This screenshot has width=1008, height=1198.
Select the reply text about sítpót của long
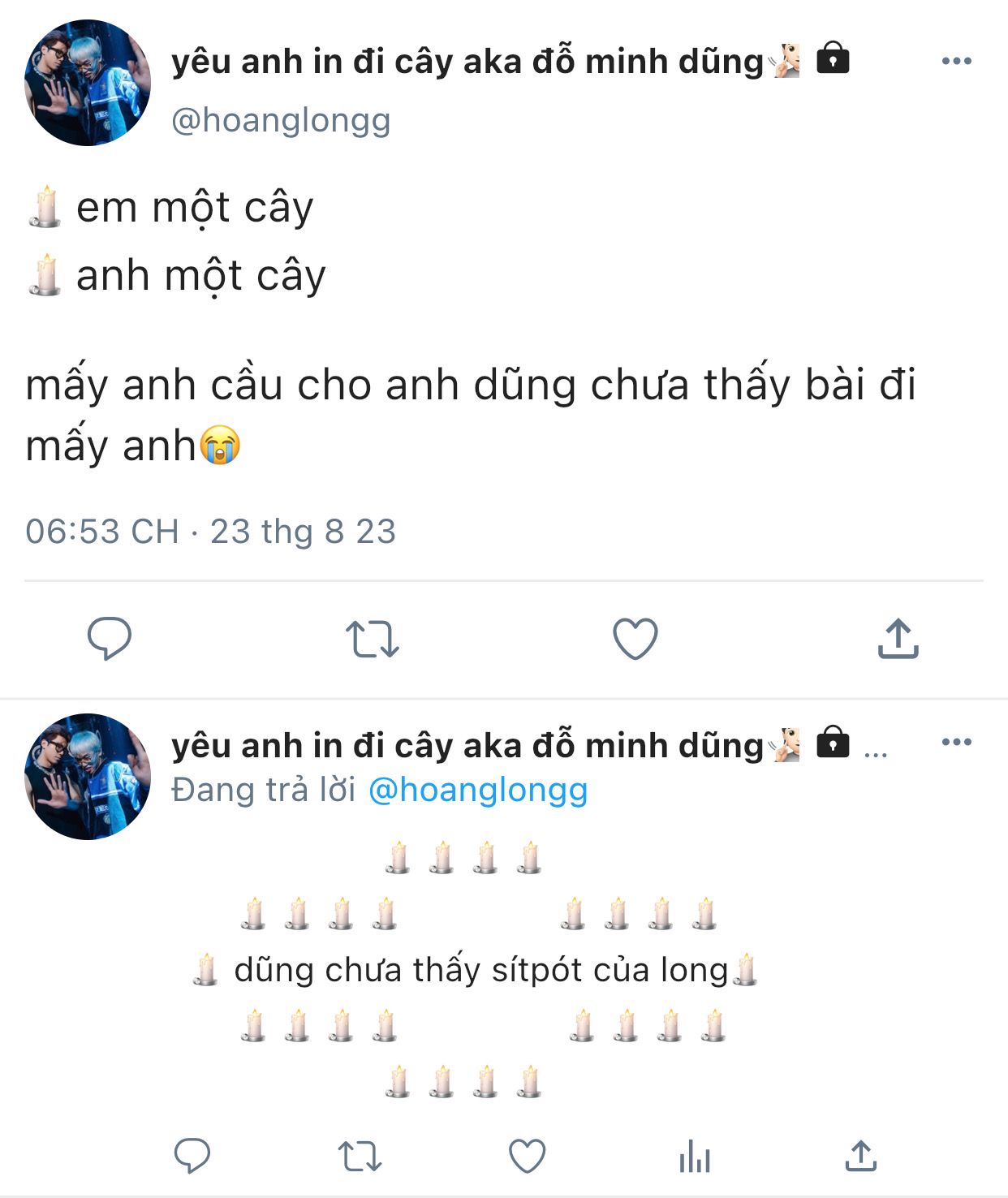click(481, 970)
